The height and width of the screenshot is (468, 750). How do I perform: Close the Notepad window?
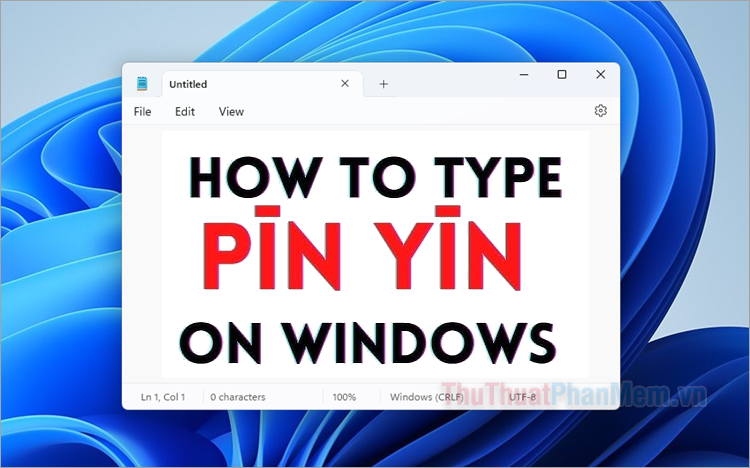(600, 75)
